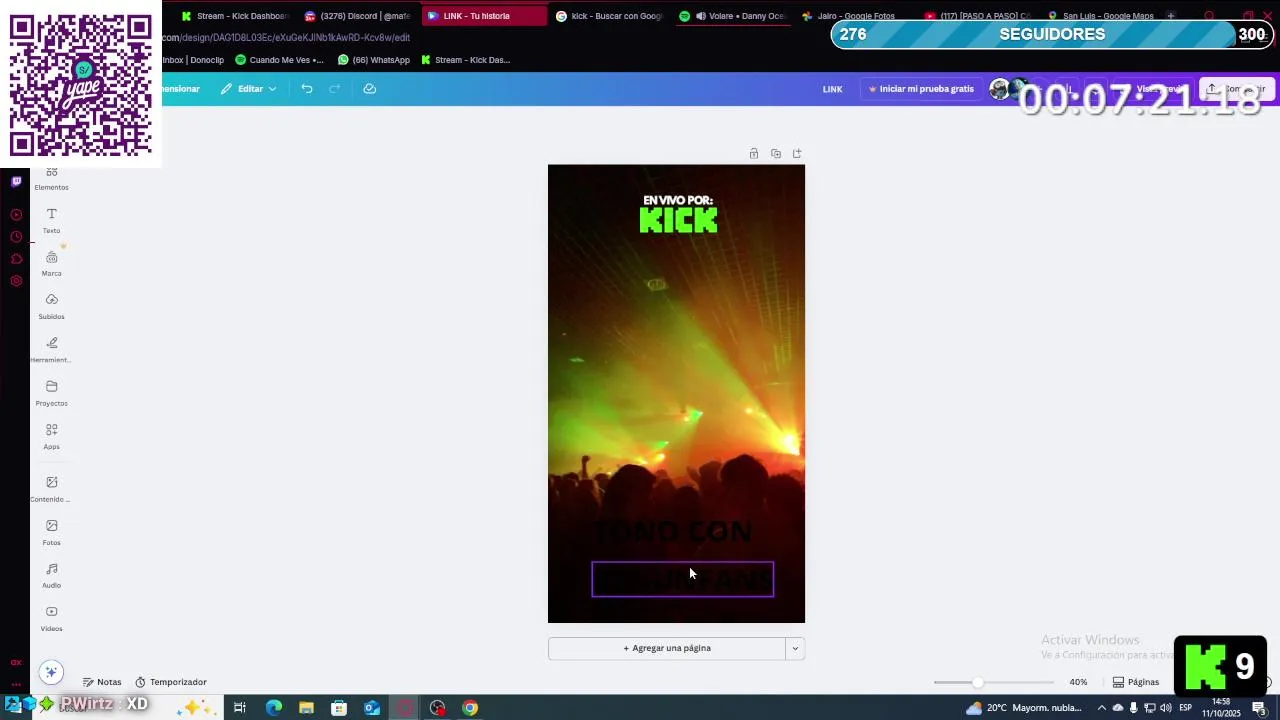Open the Texto tool in sidebar

point(51,221)
